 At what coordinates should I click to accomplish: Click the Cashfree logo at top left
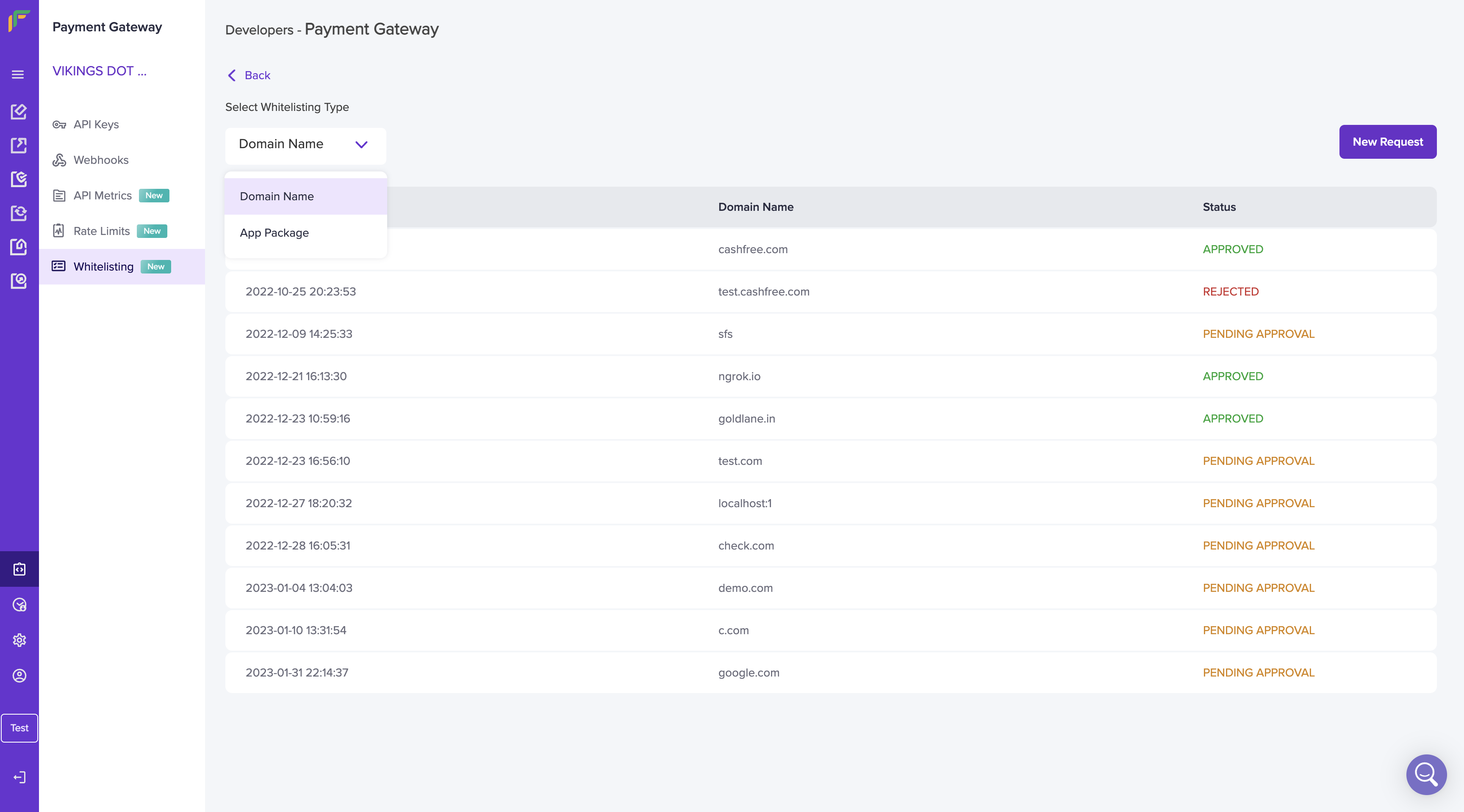[19, 21]
